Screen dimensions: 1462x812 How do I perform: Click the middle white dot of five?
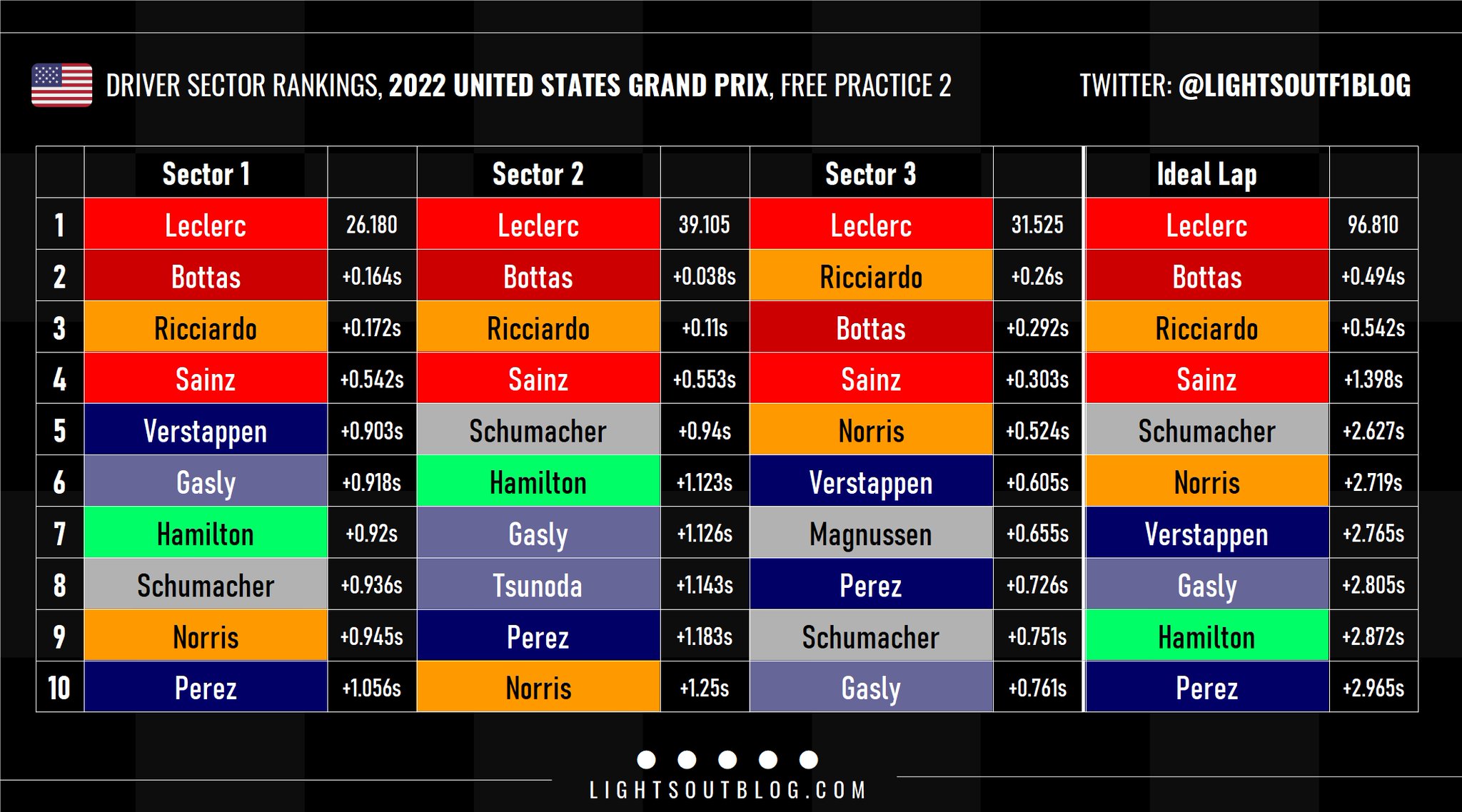pos(727,759)
